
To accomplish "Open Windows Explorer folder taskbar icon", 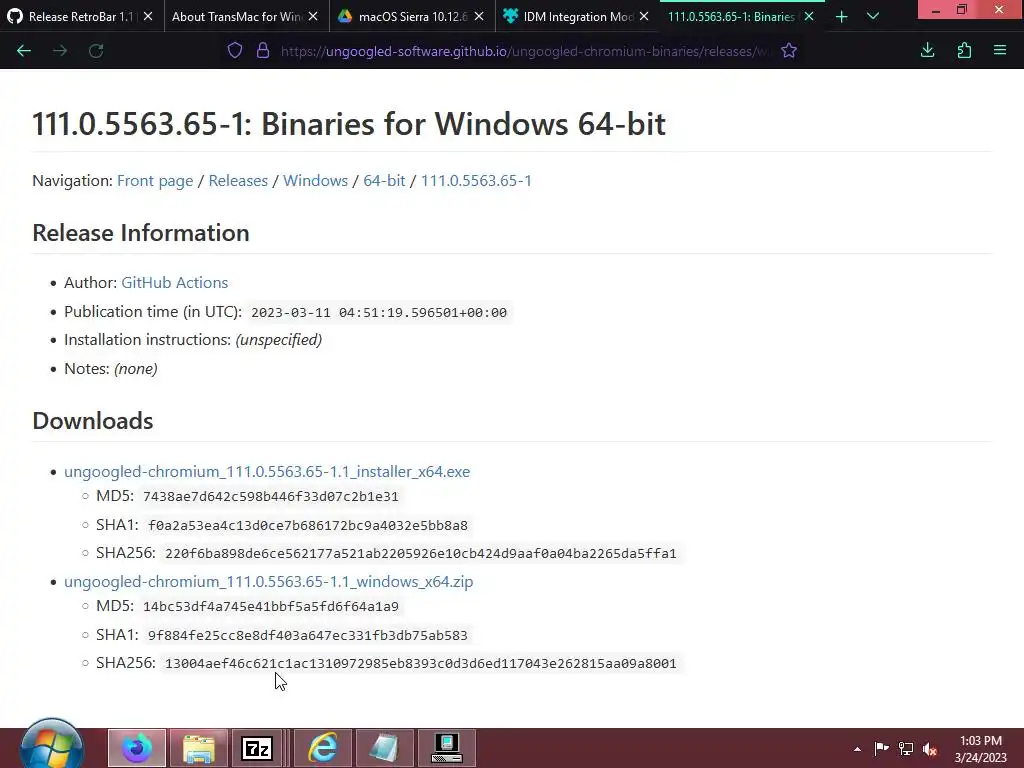I will click(199, 748).
